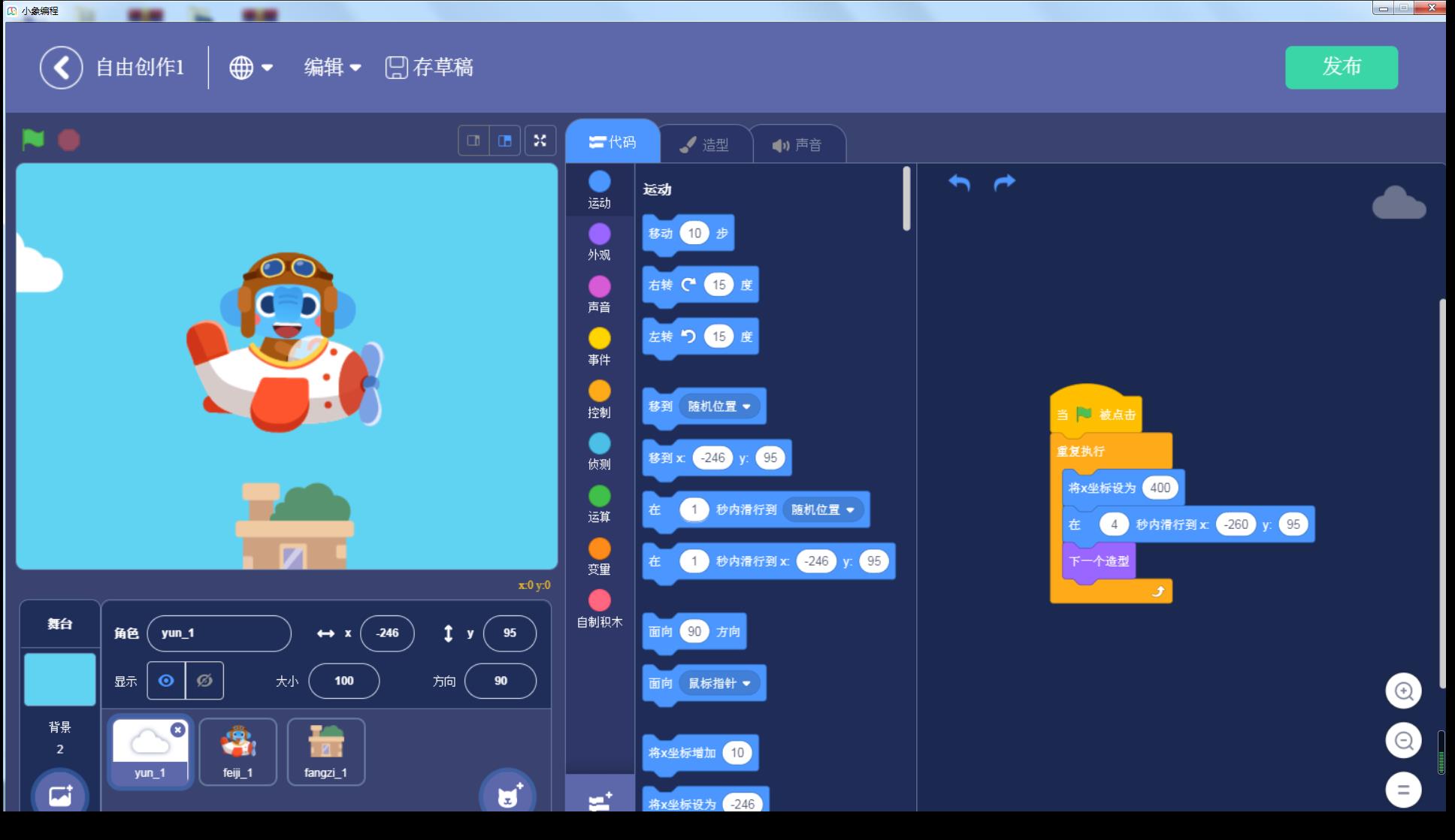Screen dimensions: 1455x840
Task: Open the 编辑 dropdown menu
Action: click(x=332, y=67)
